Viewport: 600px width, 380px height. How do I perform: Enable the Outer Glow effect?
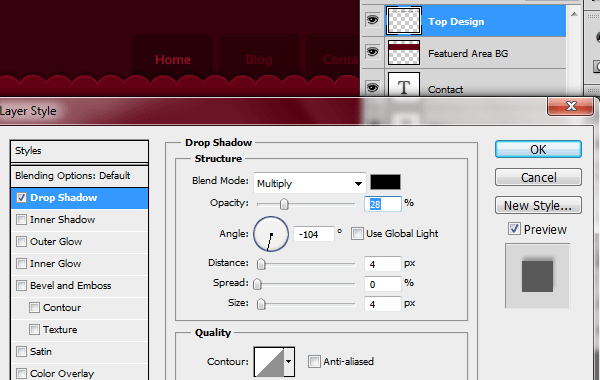[x=21, y=241]
